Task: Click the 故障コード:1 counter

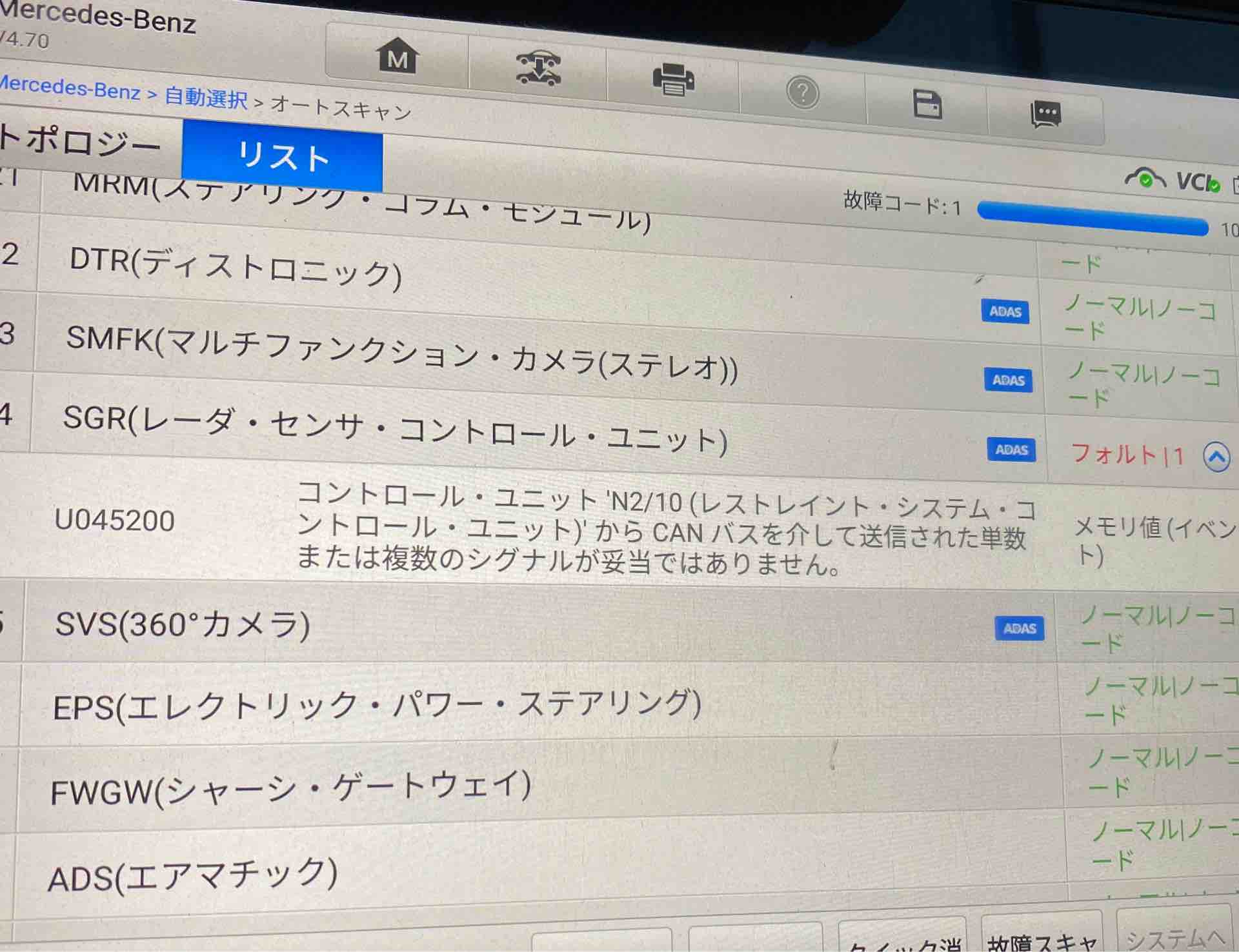Action: [902, 204]
